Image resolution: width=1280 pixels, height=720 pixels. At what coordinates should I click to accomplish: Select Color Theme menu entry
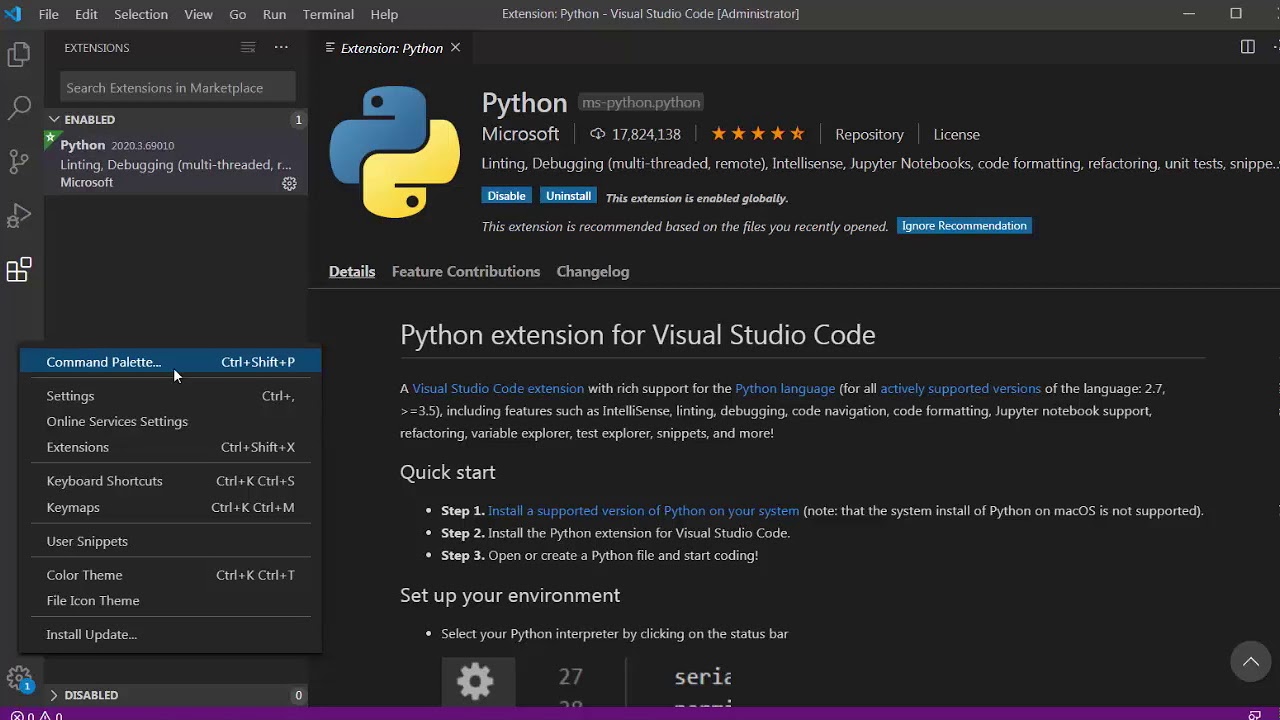[170, 575]
